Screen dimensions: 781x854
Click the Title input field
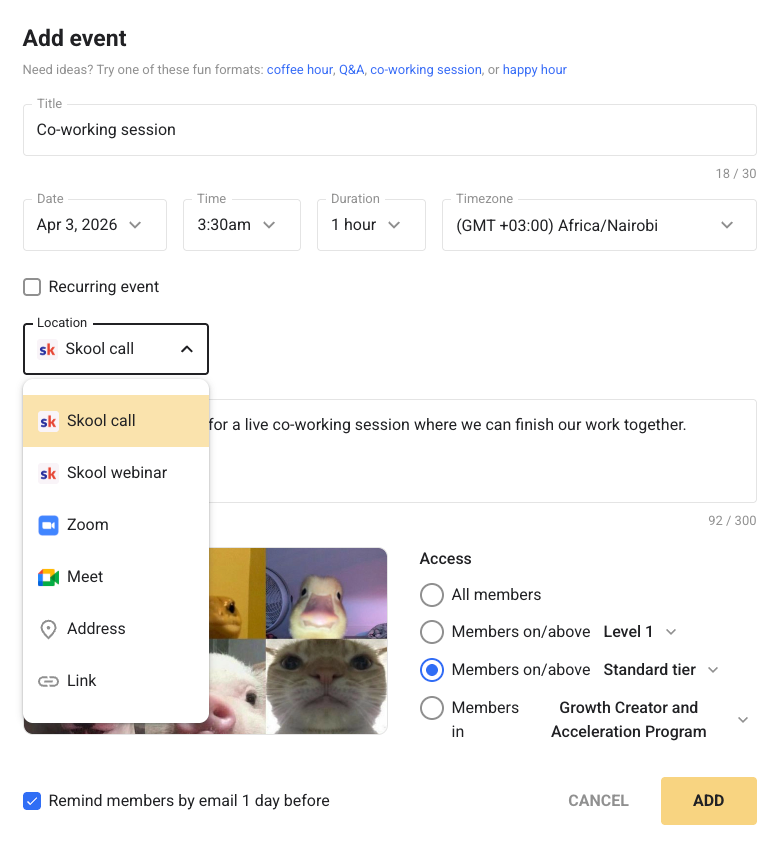pyautogui.click(x=389, y=130)
